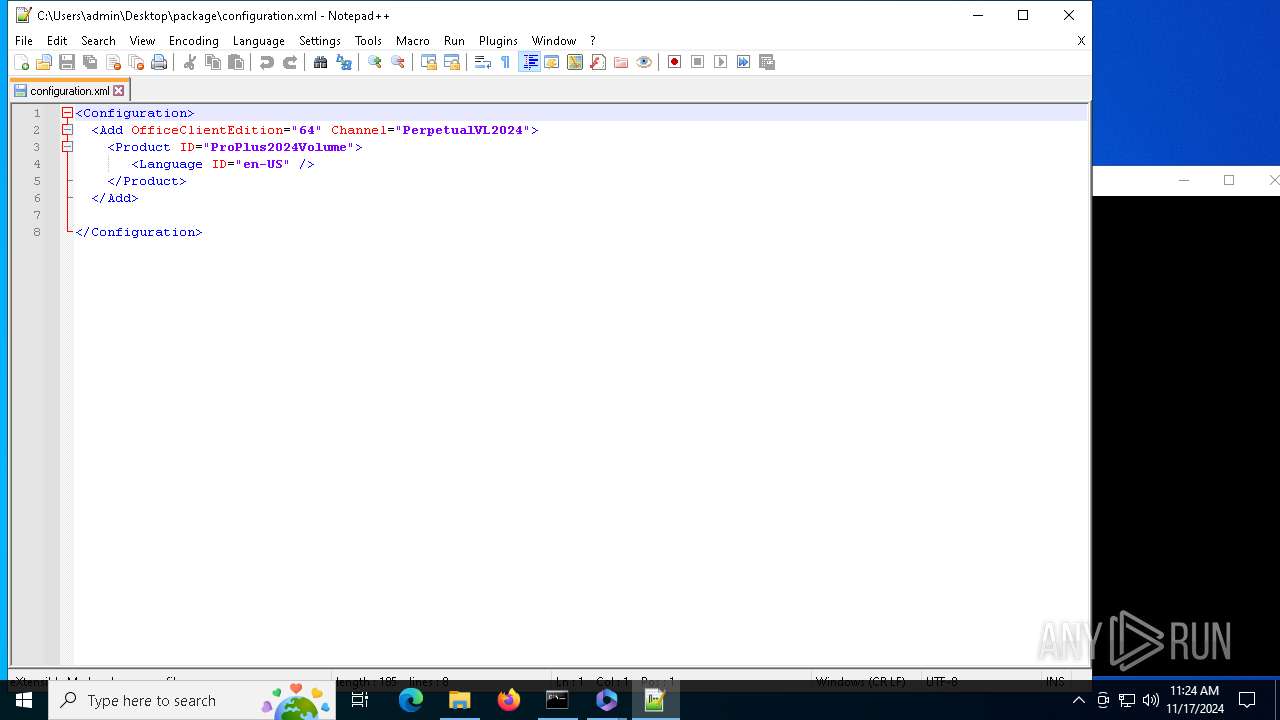Viewport: 1280px width, 720px height.
Task: Open Find with the binoculars icon
Action: coord(321,62)
